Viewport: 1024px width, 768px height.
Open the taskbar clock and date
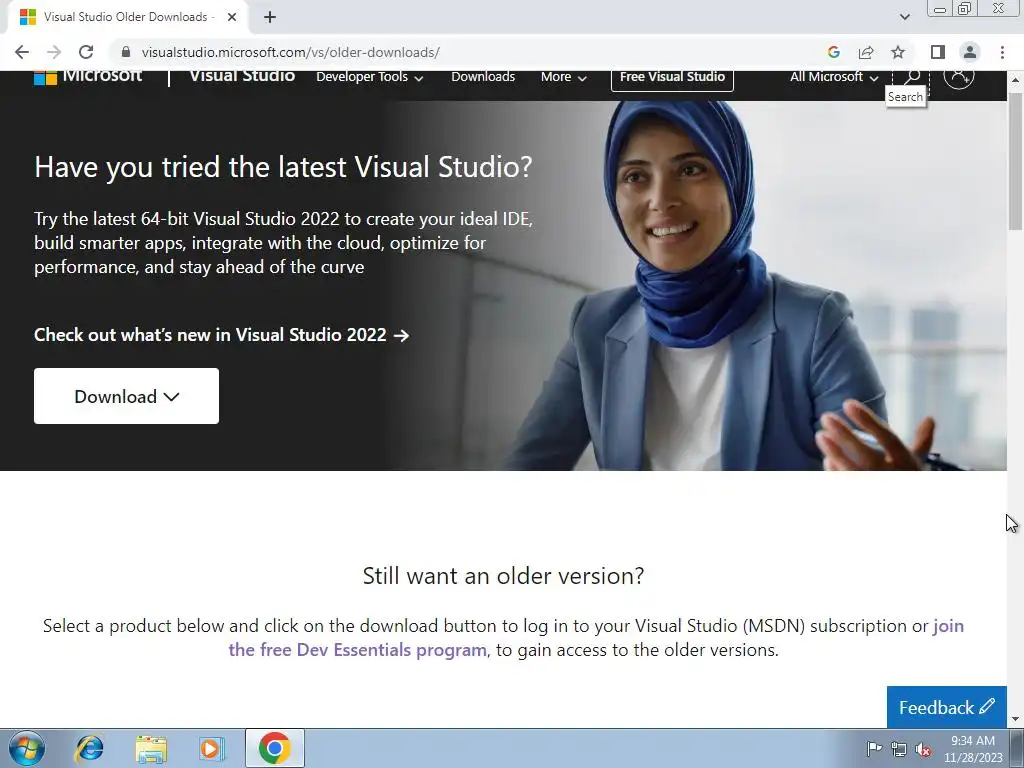(973, 749)
